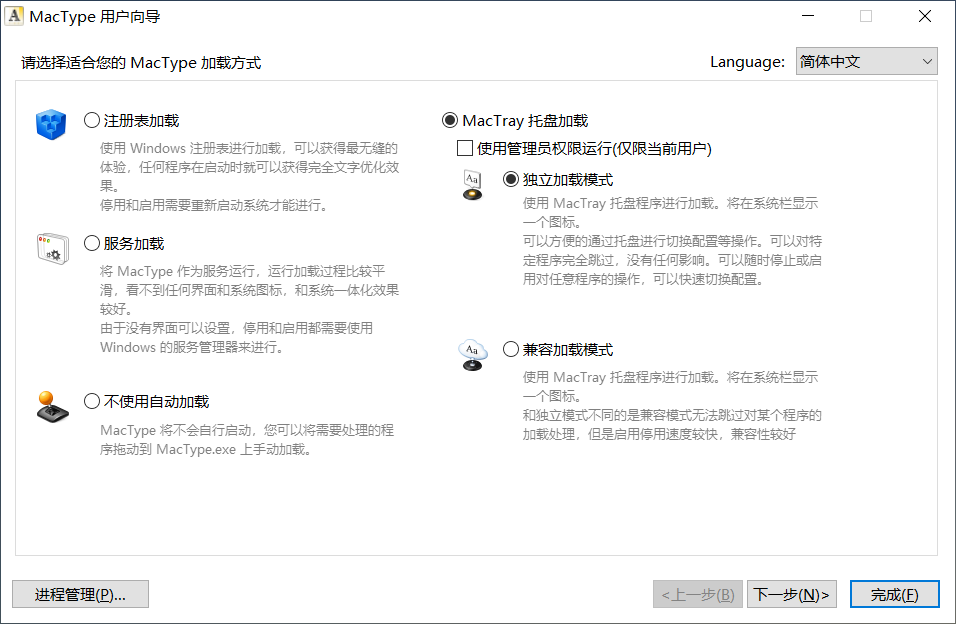The image size is (956, 624).
Task: Click the joystick manual load icon
Action: 52,407
